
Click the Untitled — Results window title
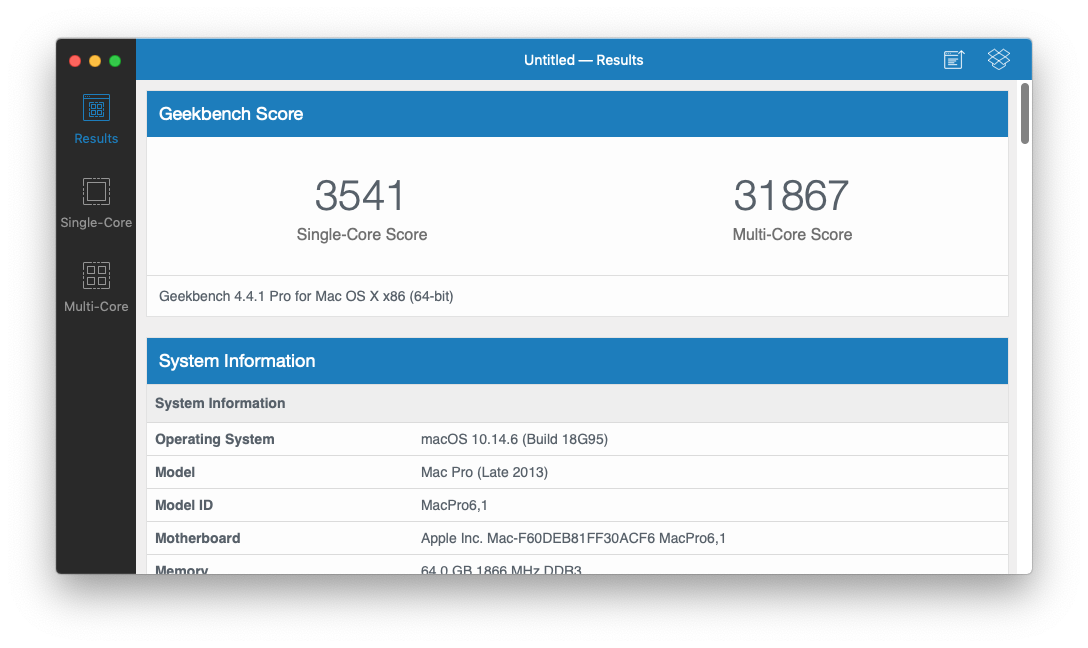(x=584, y=60)
